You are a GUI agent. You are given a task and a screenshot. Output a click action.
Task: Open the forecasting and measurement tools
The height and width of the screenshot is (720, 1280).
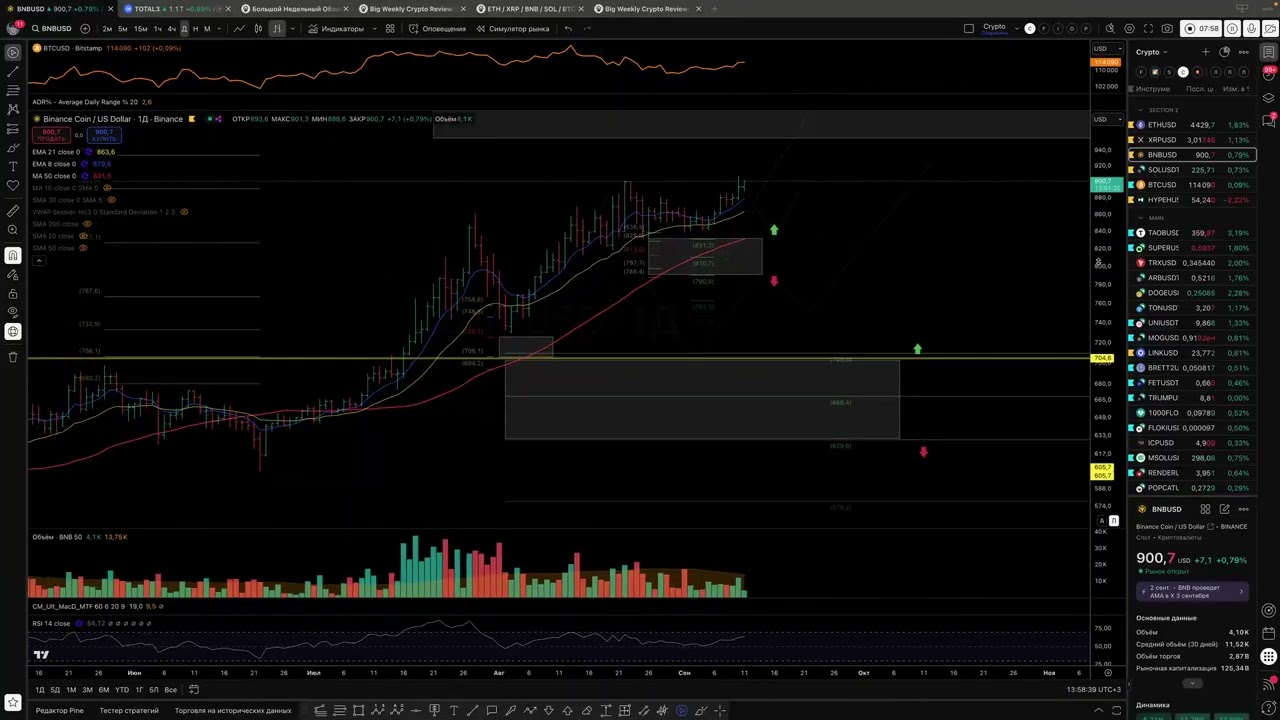click(x=13, y=127)
